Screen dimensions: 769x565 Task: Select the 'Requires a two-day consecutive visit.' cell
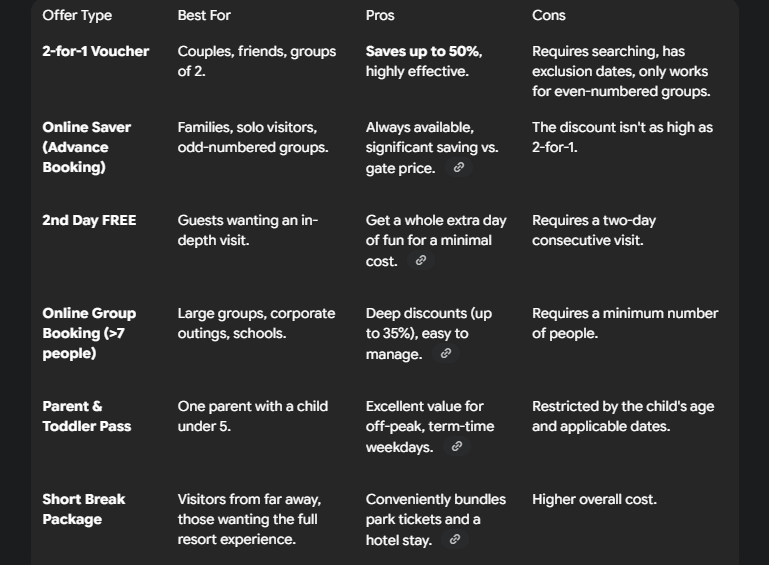tap(594, 230)
